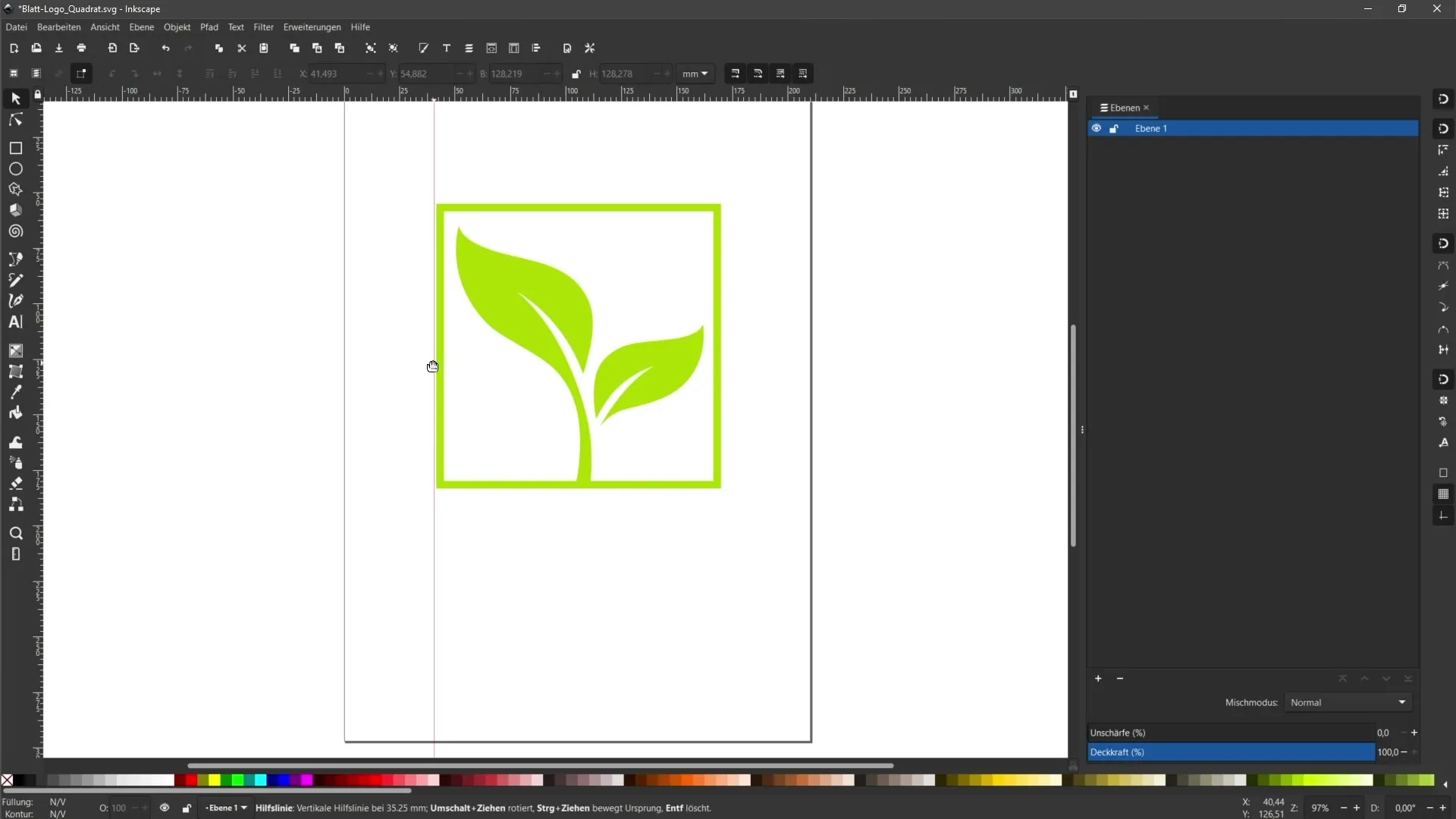Open the Datei menu
This screenshot has width=1456, height=819.
[x=16, y=27]
